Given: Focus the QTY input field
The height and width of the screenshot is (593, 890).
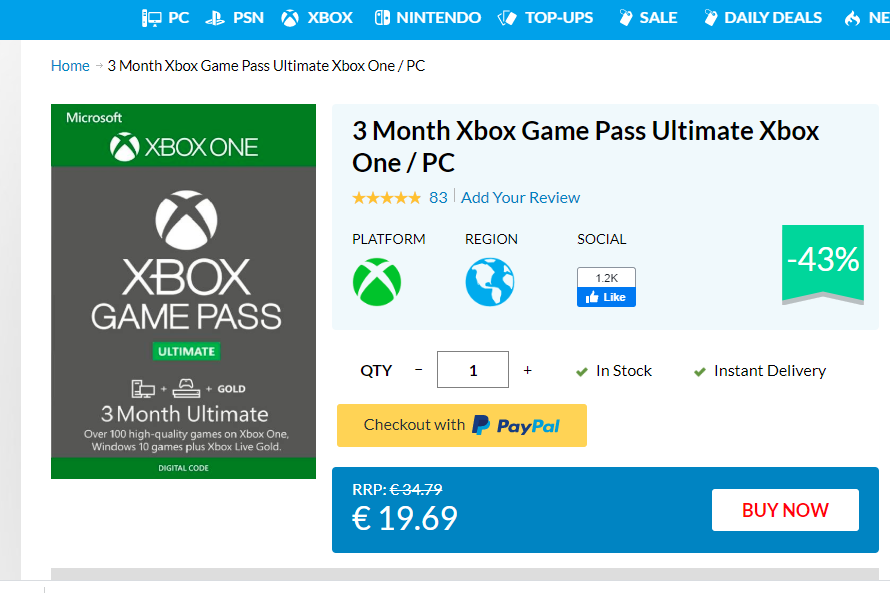Looking at the screenshot, I should [x=473, y=369].
